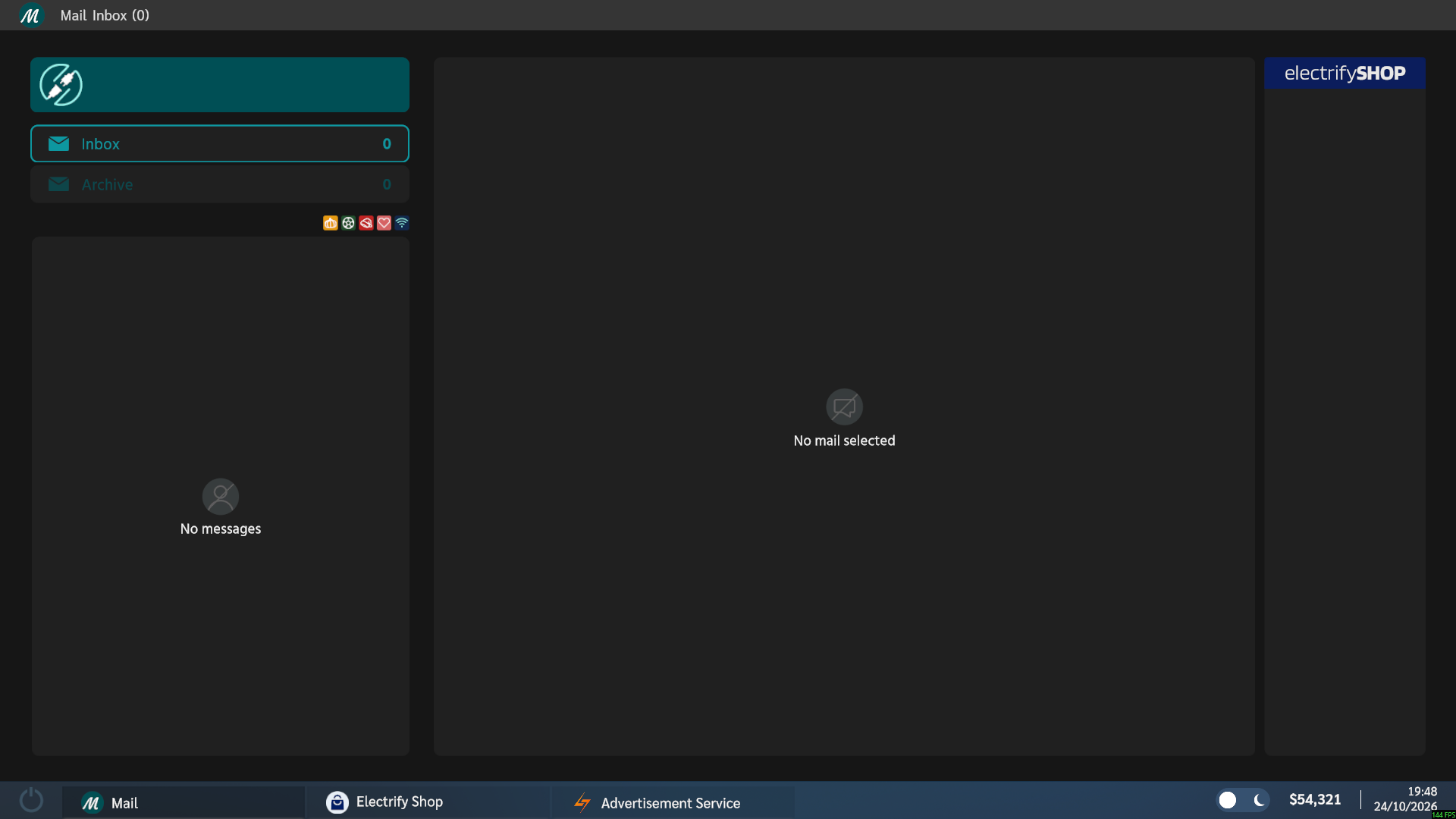1456x819 pixels.
Task: Click the pink heart icon
Action: (384, 223)
